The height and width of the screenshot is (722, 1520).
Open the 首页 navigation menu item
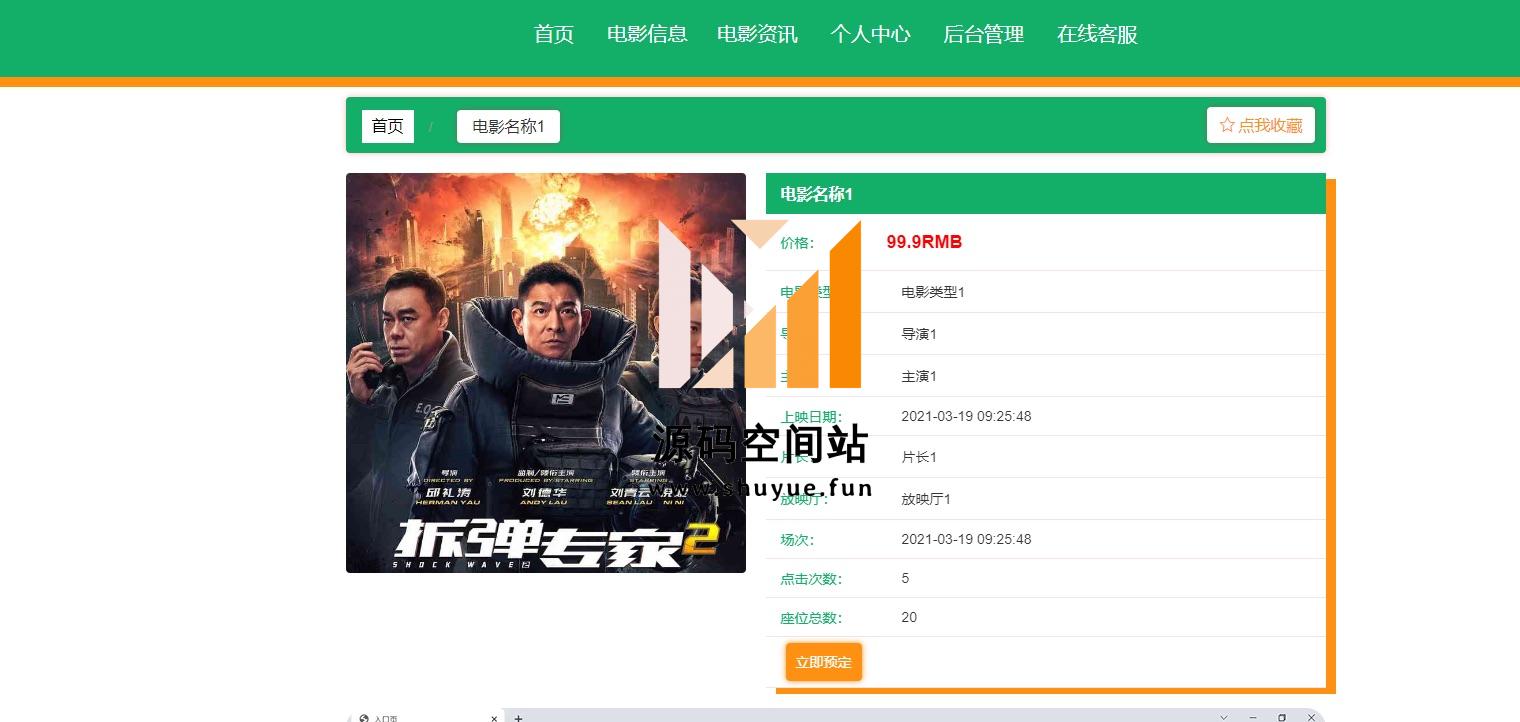[554, 35]
